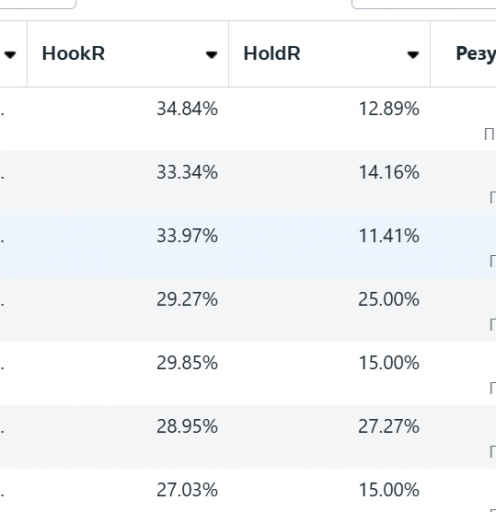Image resolution: width=496 pixels, height=512 pixels.
Task: Open the HookR column sort dropdown arrow
Action: tap(211, 55)
